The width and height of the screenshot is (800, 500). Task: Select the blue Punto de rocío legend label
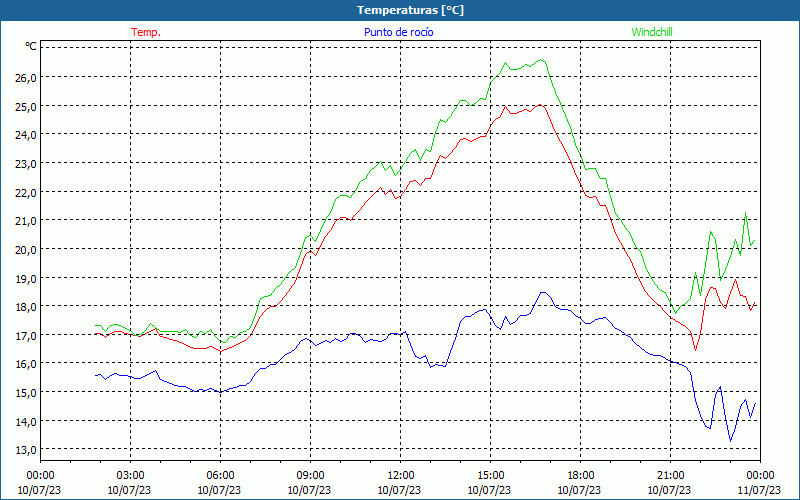(x=398, y=32)
